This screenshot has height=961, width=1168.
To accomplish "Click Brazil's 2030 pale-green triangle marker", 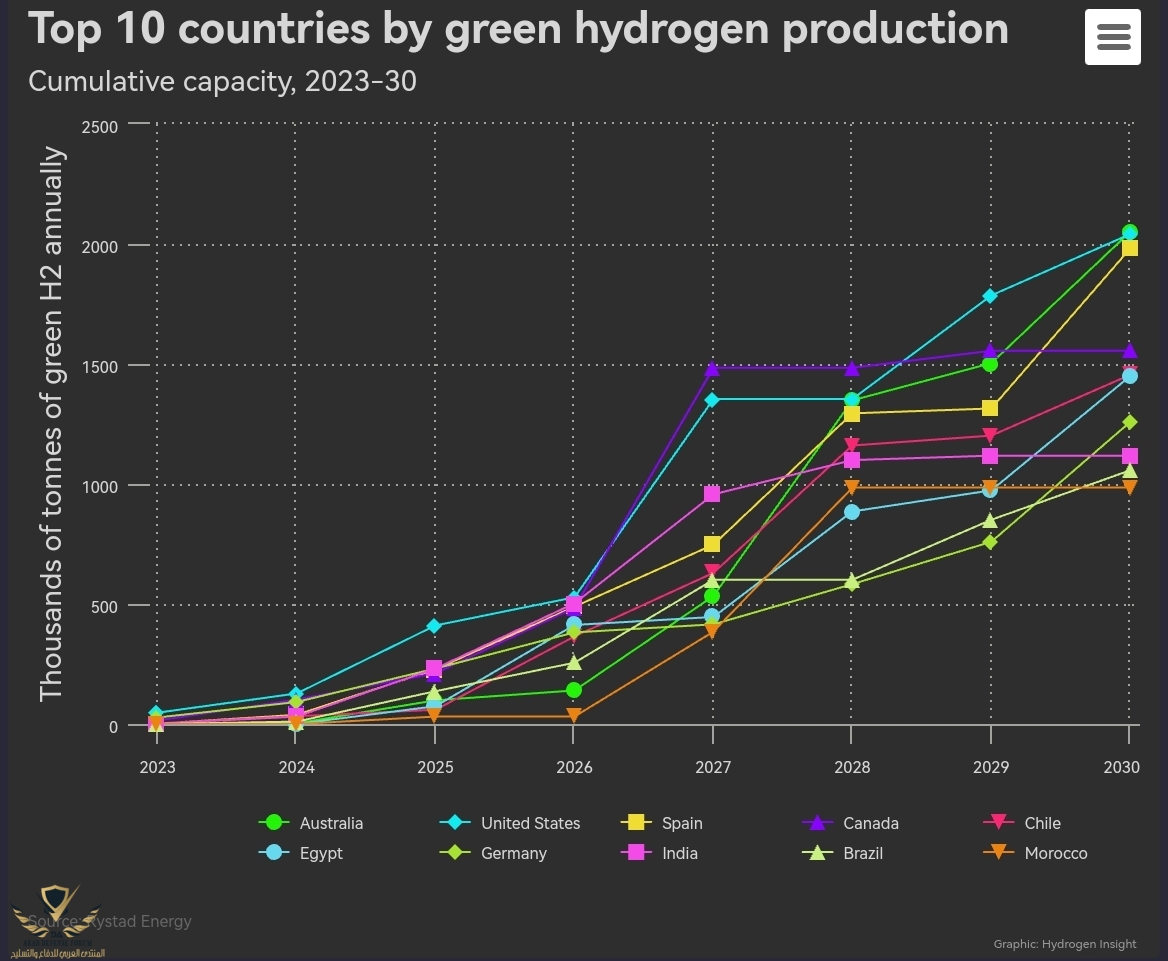I will tap(1129, 470).
